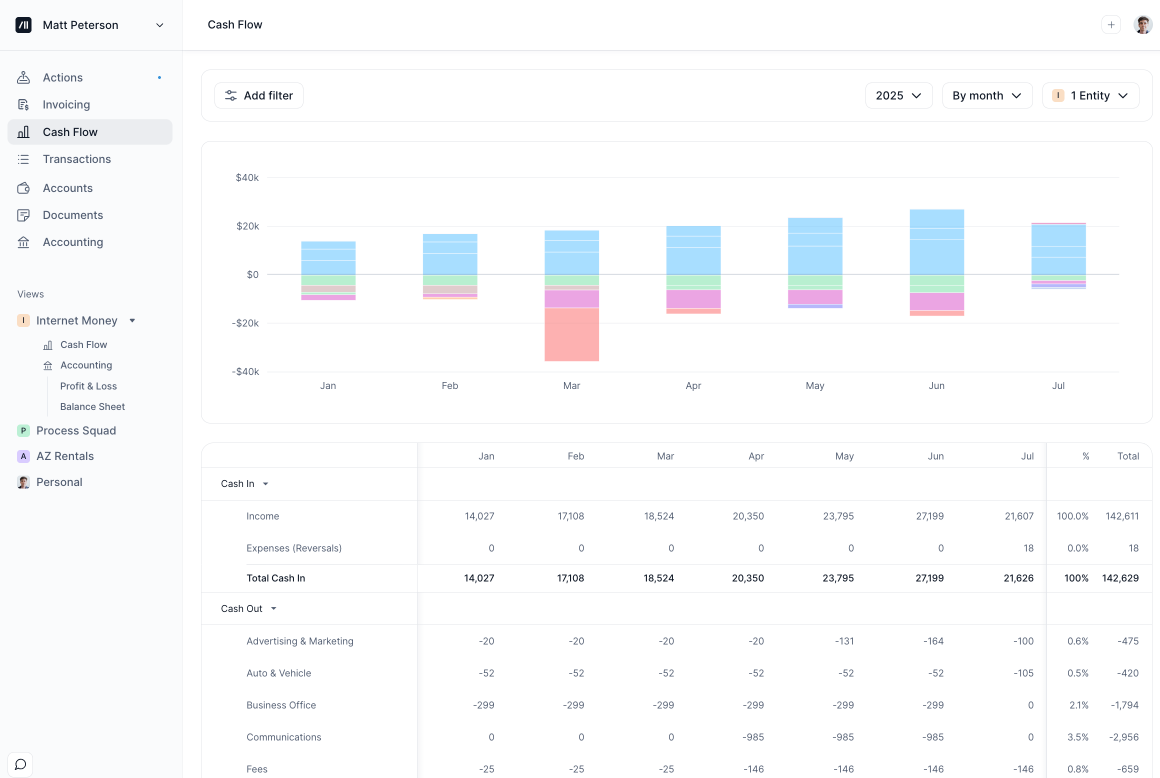Viewport: 1160px width, 778px height.
Task: Open the user profile avatar at top right
Action: [1143, 25]
